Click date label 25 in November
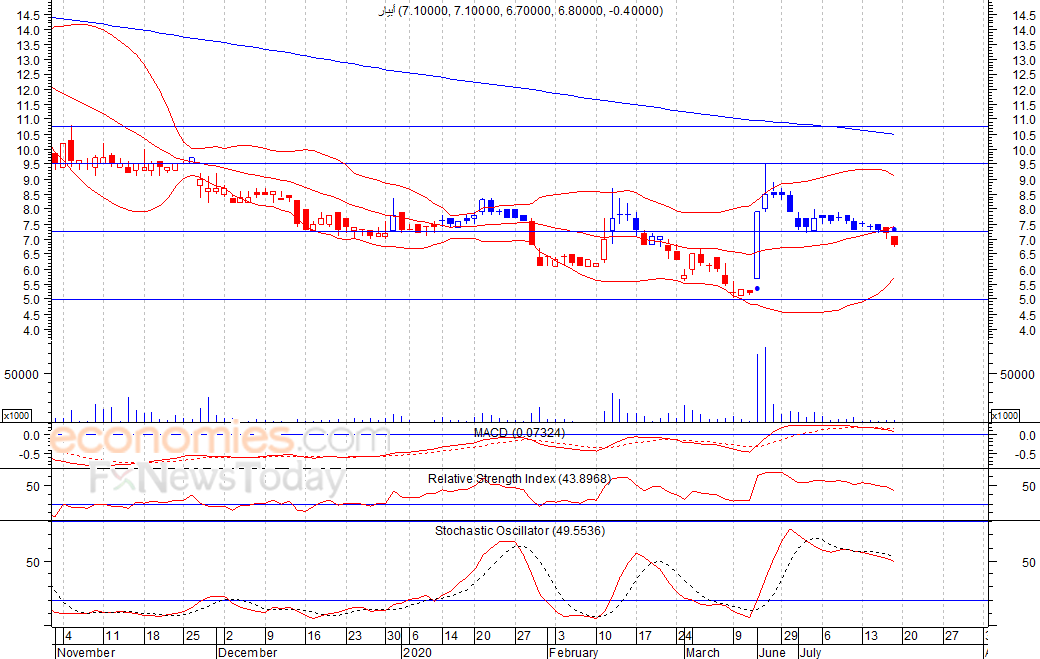The image size is (1040, 659). pos(192,636)
